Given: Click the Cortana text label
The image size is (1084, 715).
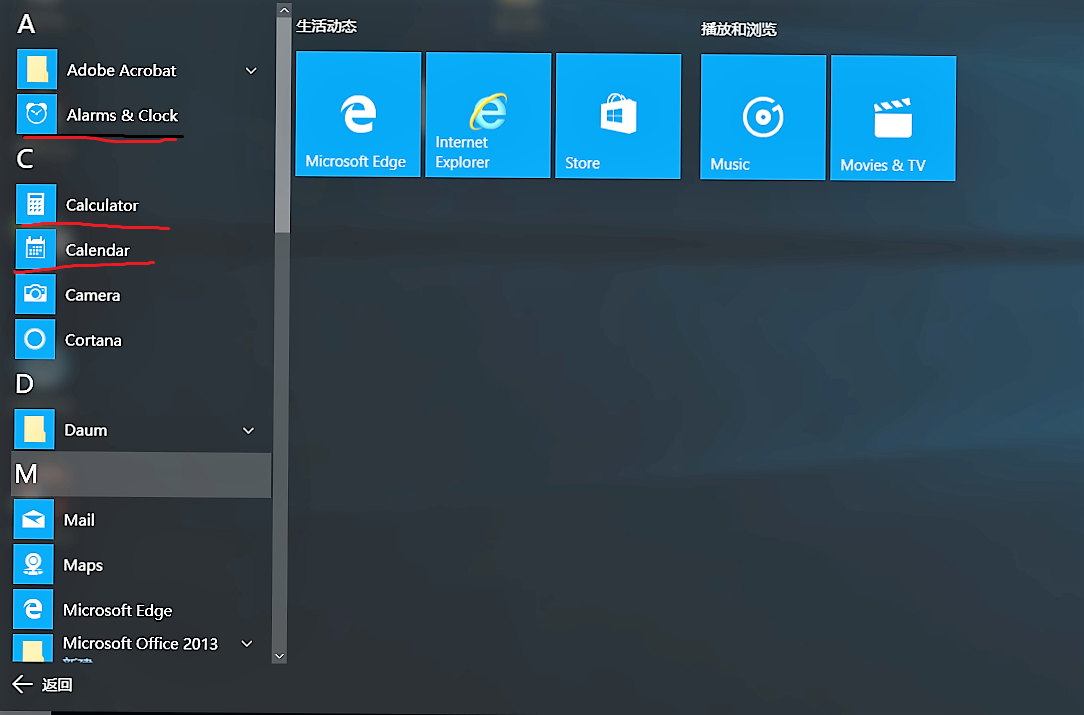Looking at the screenshot, I should 93,340.
